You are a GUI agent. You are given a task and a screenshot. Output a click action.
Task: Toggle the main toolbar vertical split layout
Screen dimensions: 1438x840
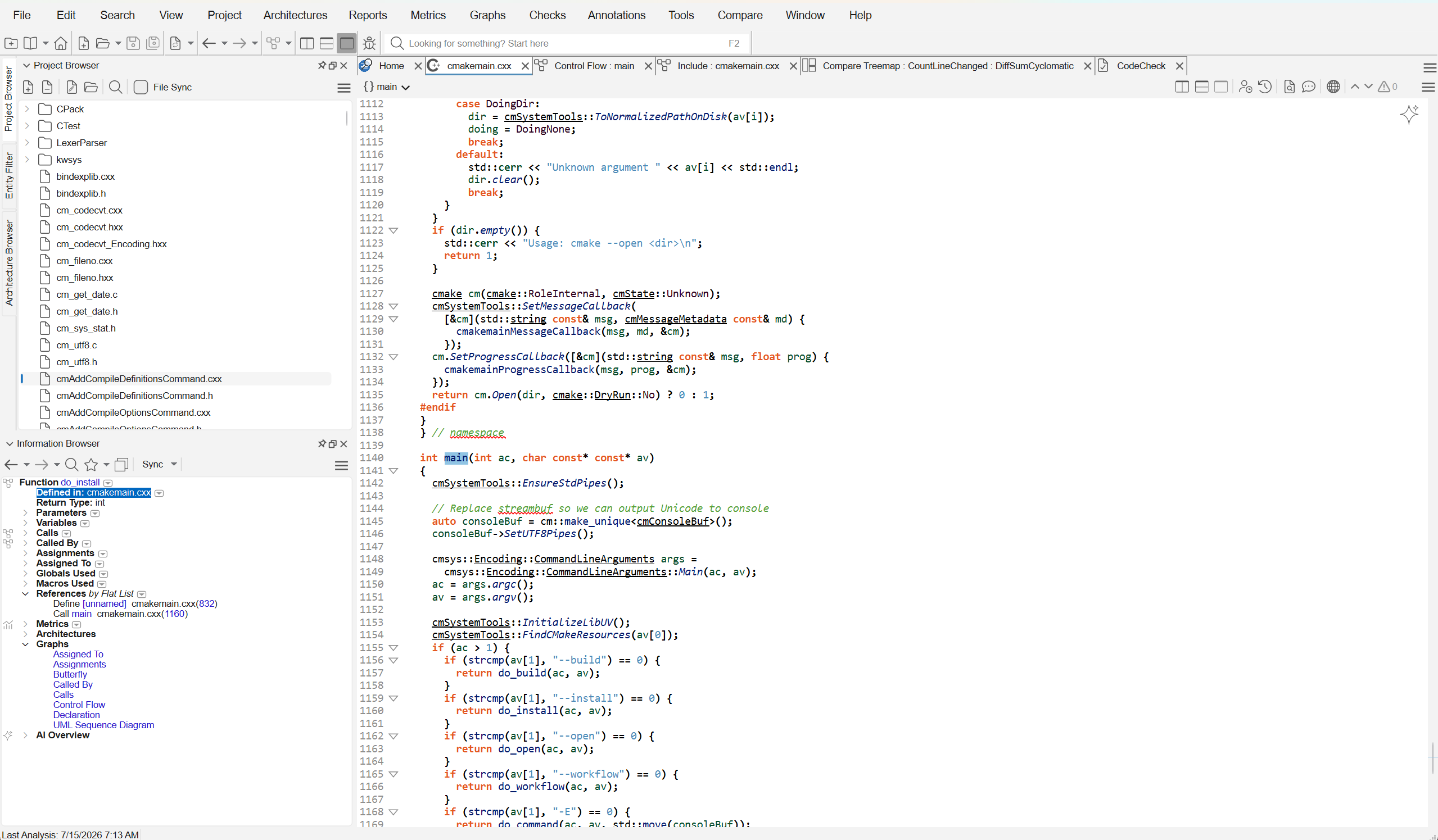307,43
